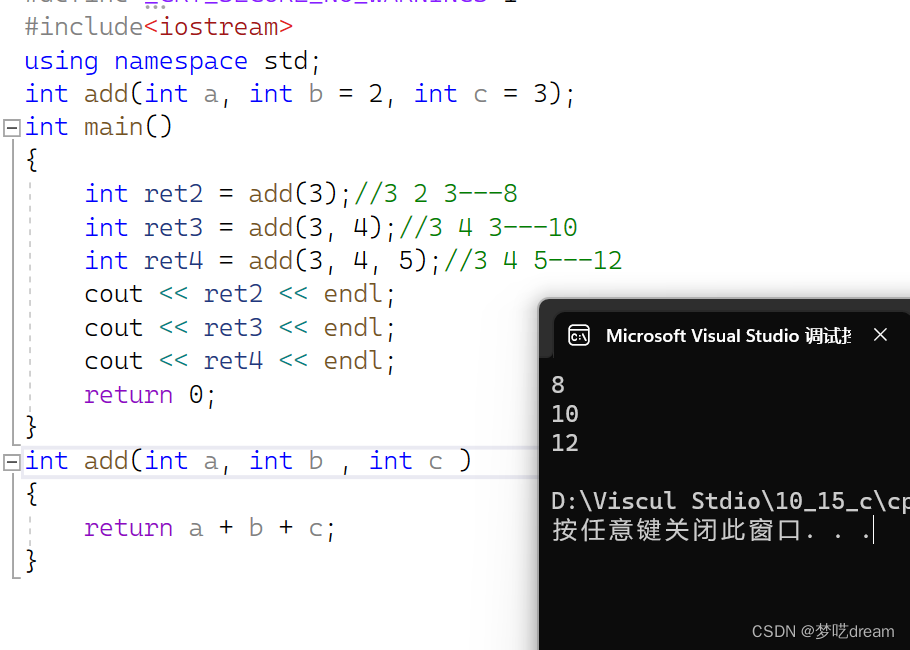Click the 'int ret2 = add(3);' statement

point(218,194)
